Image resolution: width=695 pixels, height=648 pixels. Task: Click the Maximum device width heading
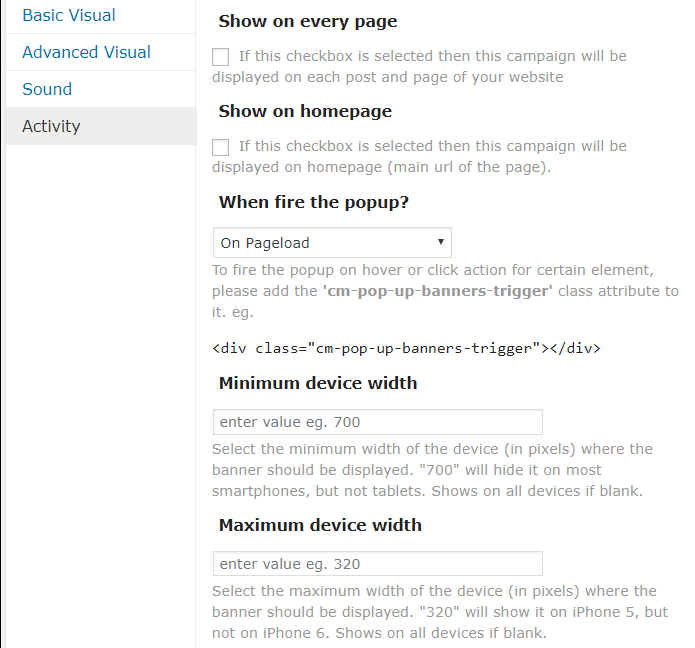[320, 525]
